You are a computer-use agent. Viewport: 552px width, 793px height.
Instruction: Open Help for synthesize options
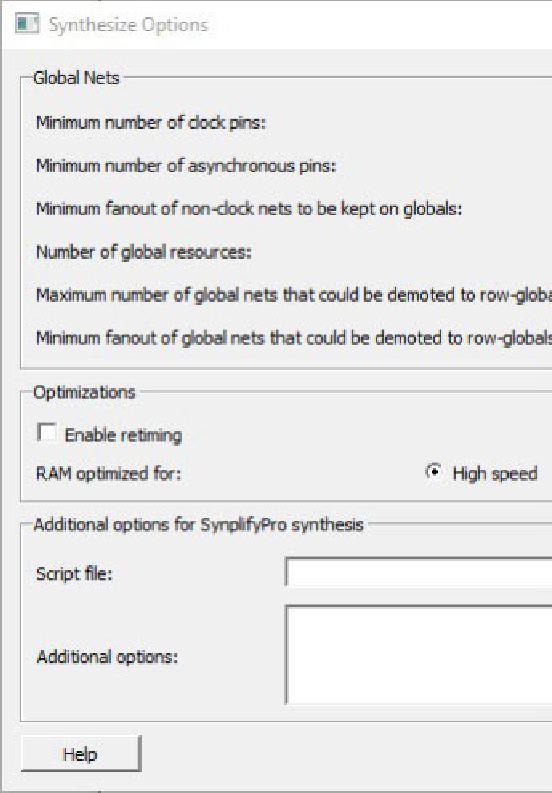(x=81, y=754)
